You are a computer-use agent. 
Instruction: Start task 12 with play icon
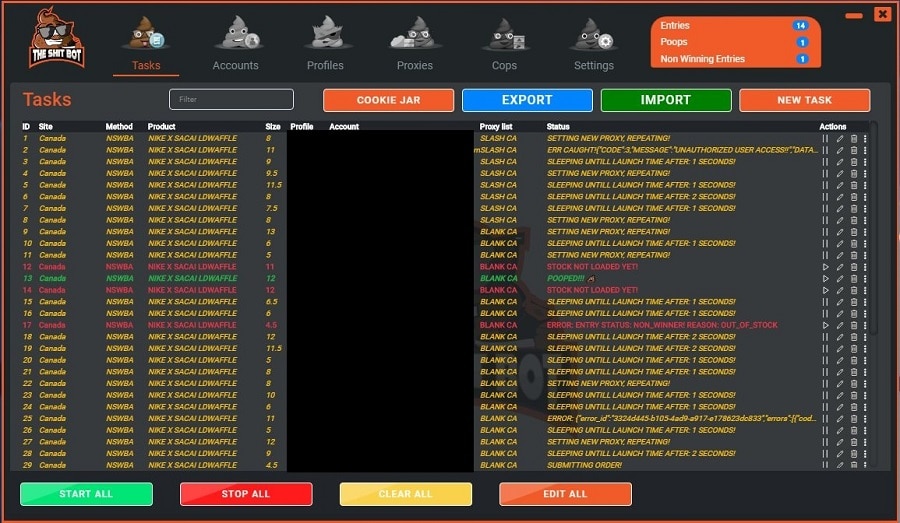coord(825,267)
